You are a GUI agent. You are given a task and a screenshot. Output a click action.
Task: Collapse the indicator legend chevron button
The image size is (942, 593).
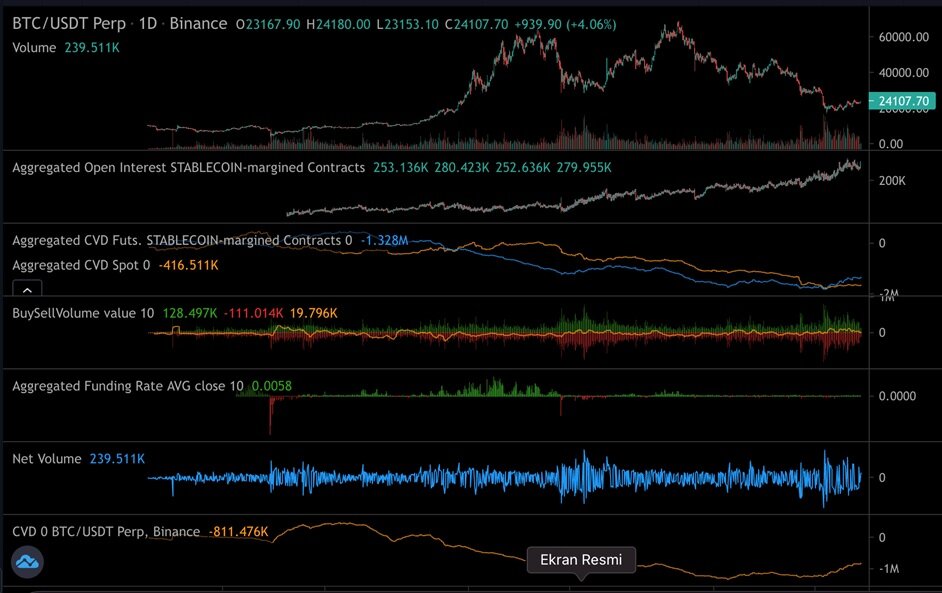pyautogui.click(x=27, y=289)
